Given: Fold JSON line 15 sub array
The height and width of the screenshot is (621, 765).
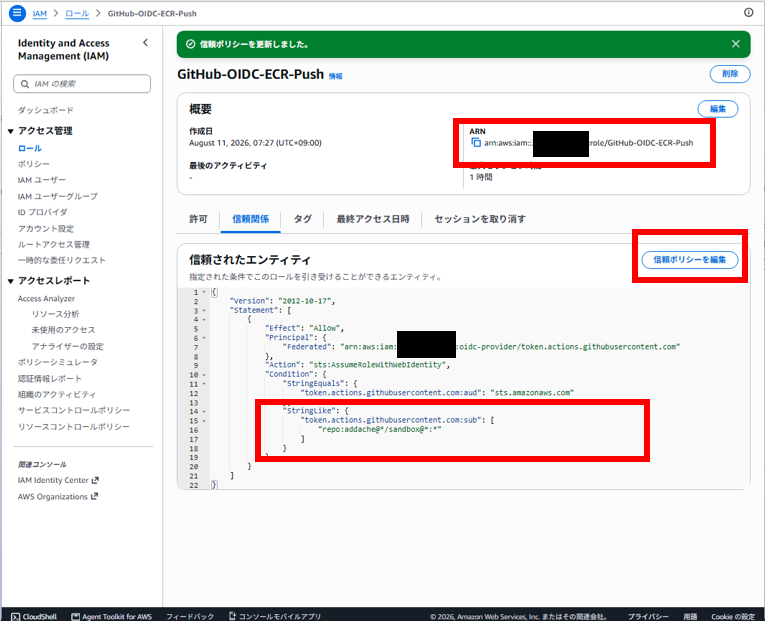Looking at the screenshot, I should pyautogui.click(x=204, y=421).
